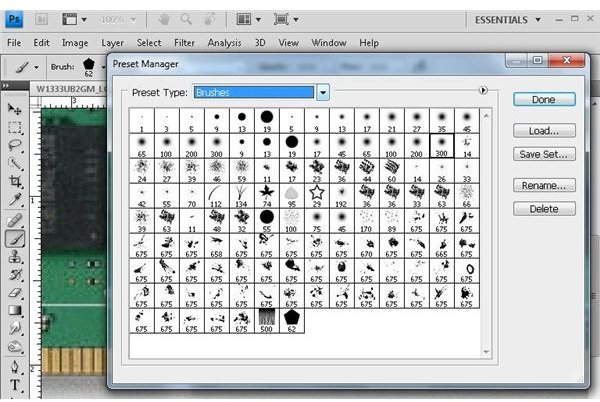Viewport: 600px width, 402px height.
Task: Select the Eraser tool
Action: pos(15,293)
